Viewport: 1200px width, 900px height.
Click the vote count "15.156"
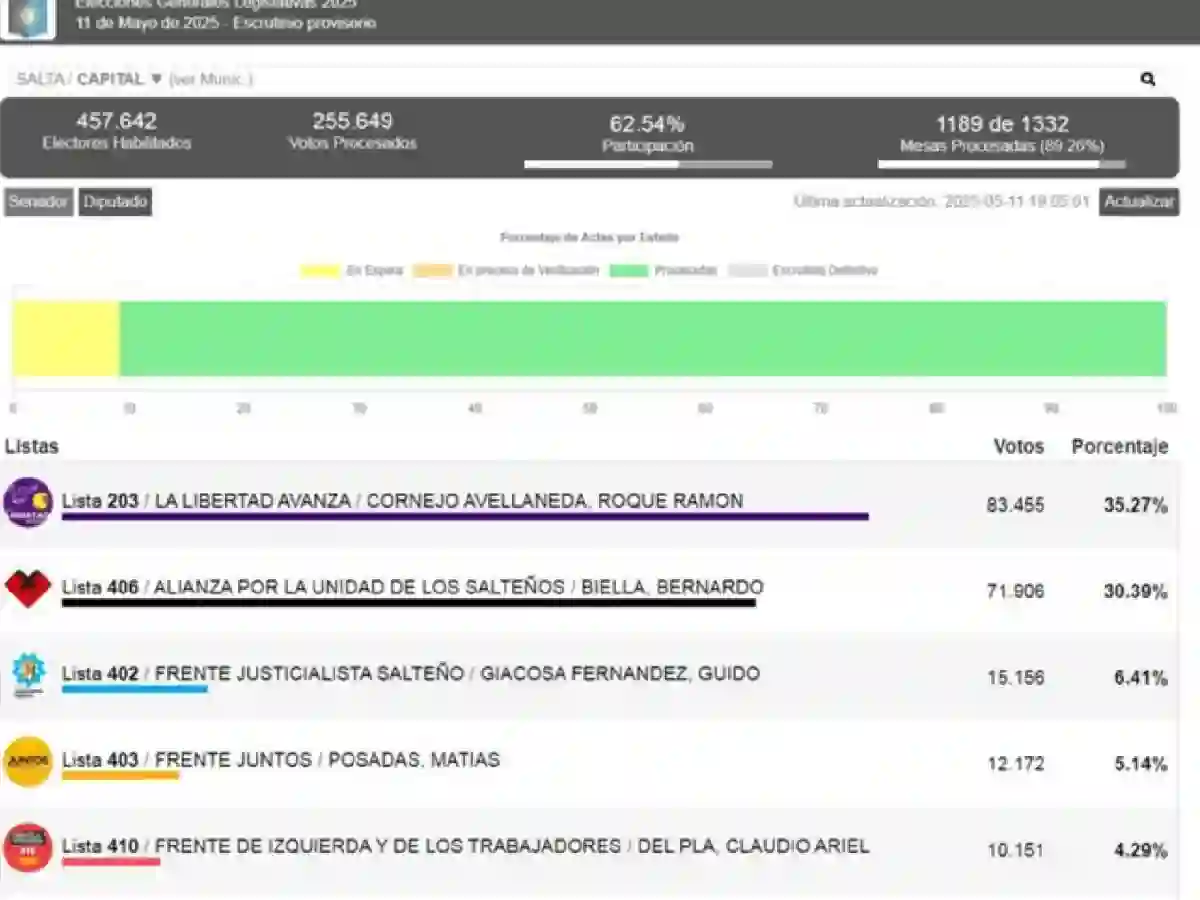[x=1015, y=678]
